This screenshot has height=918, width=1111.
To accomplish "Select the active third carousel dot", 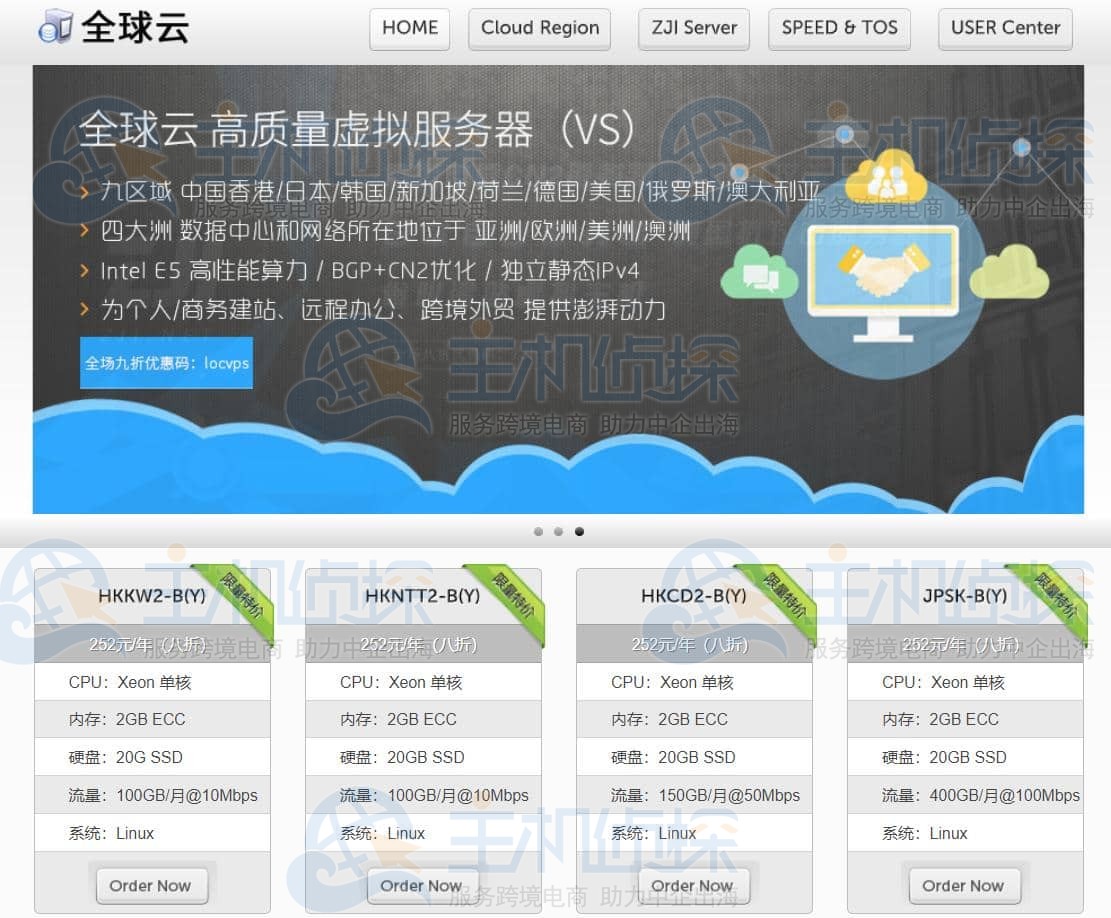I will [579, 531].
